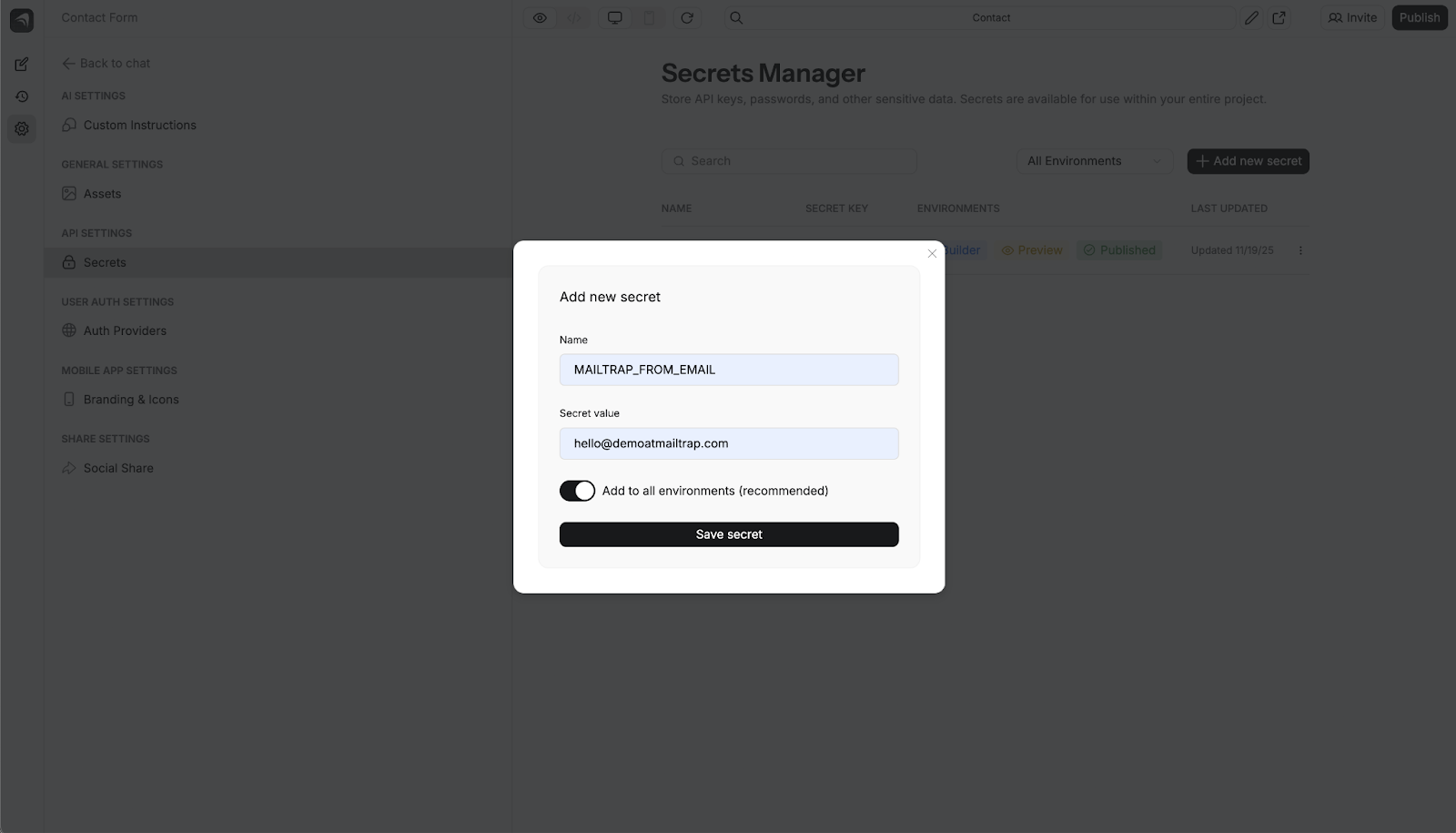Image resolution: width=1456 pixels, height=833 pixels.
Task: Click the pencil edit icon beside the search bar
Action: pos(1252,17)
